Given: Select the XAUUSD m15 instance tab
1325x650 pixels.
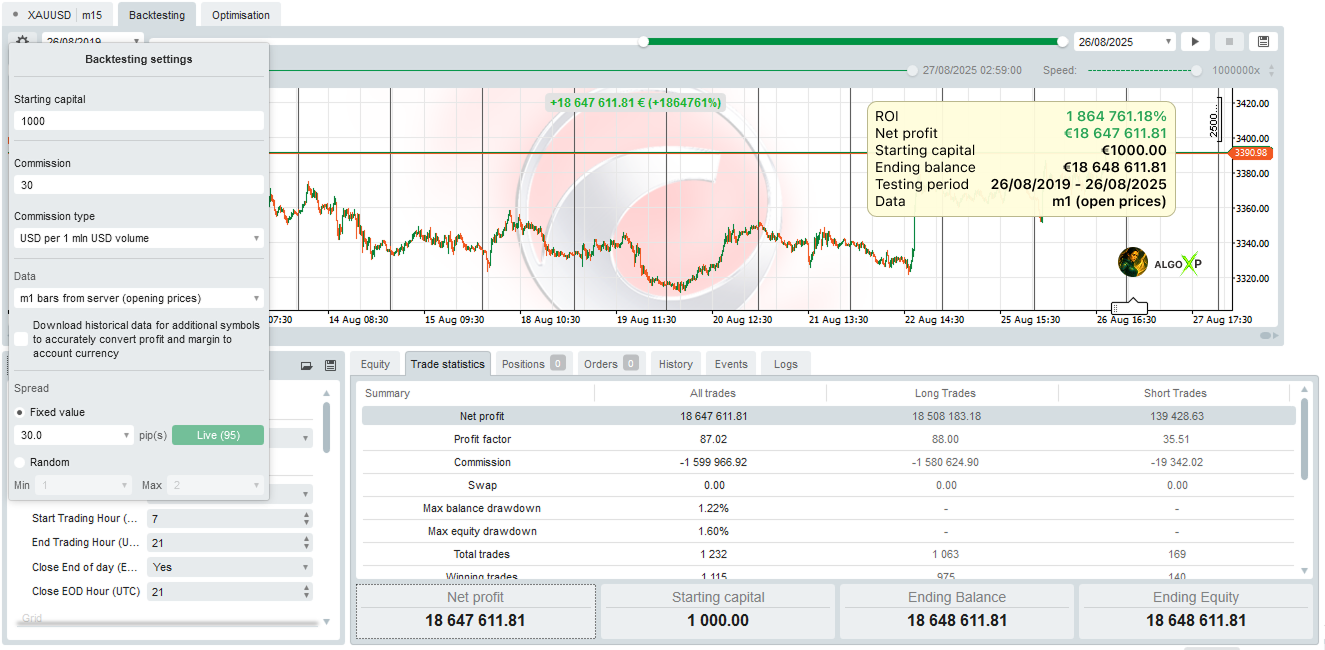Looking at the screenshot, I should point(58,15).
